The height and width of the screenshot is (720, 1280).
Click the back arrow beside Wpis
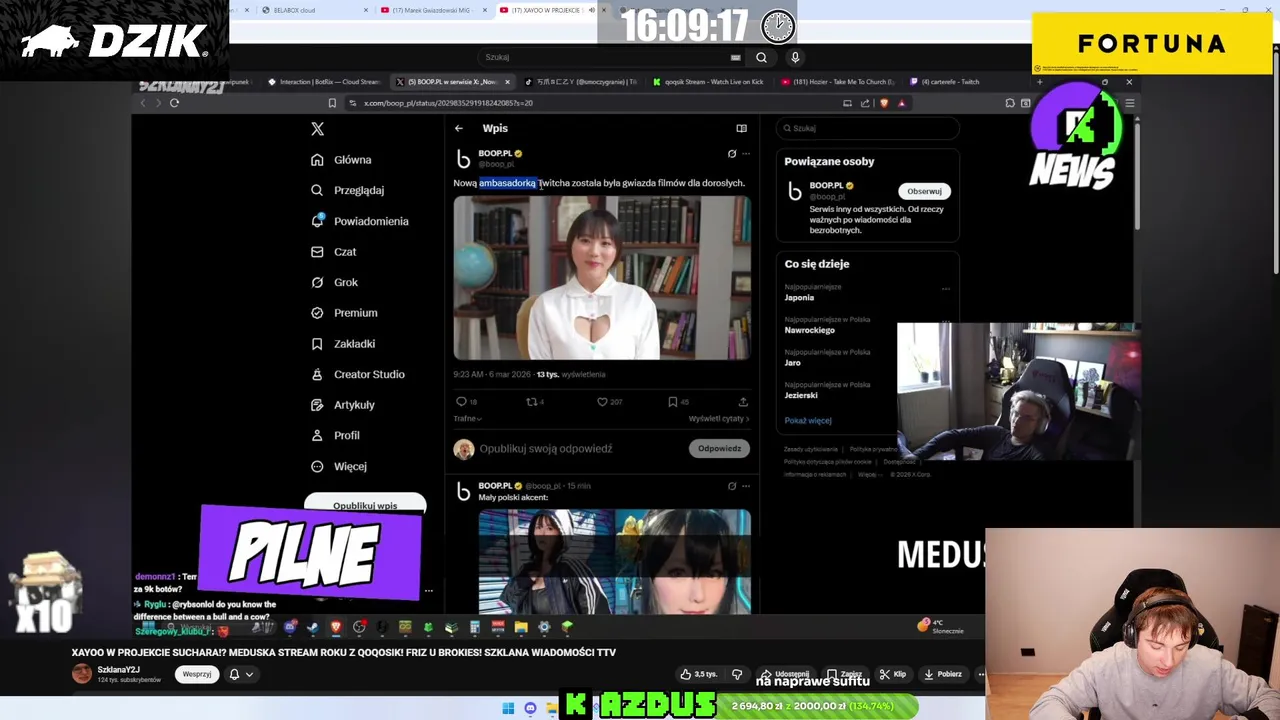(458, 128)
